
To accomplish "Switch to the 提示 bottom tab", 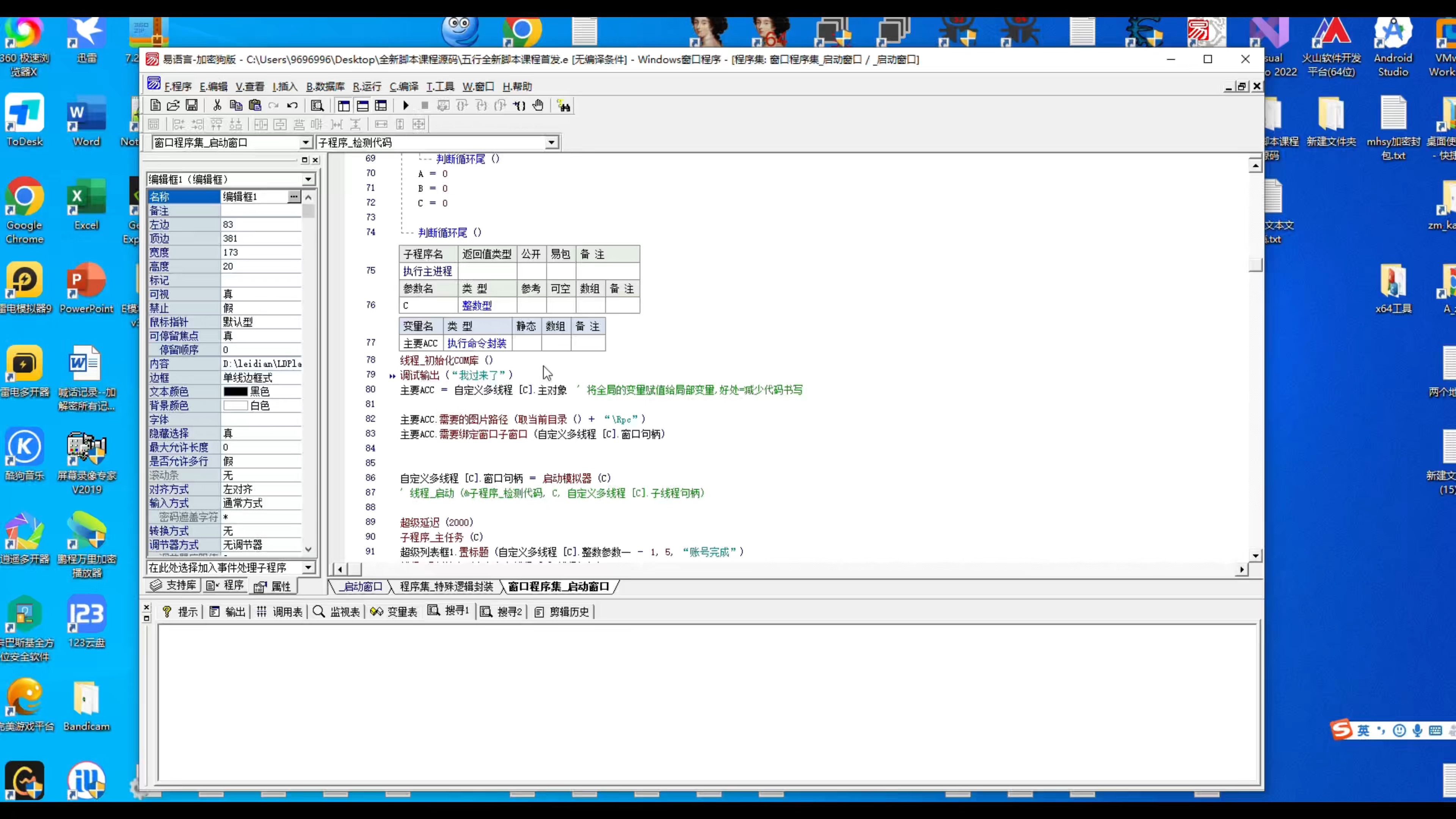I will [180, 612].
